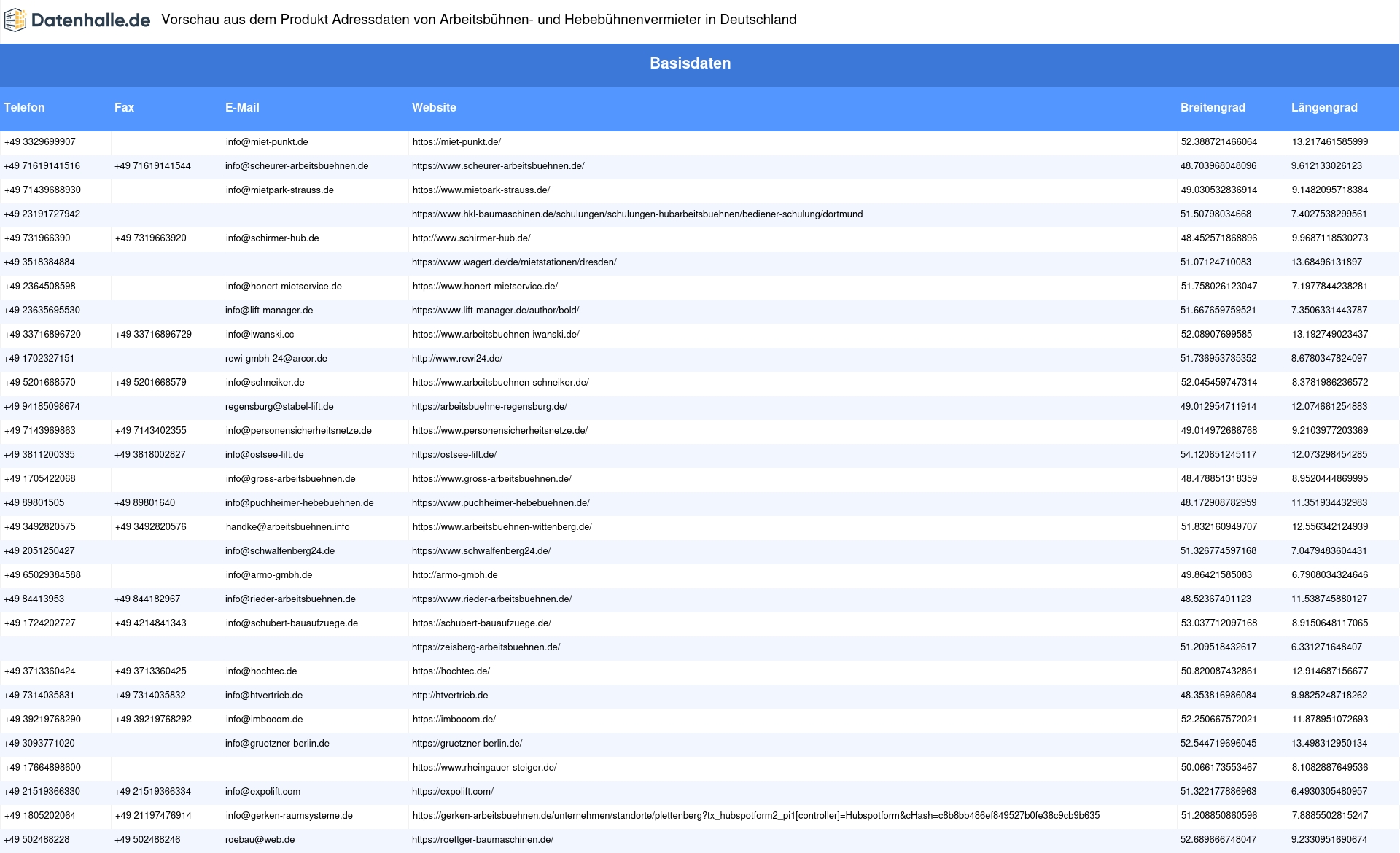Select phone number +49 3329699907
Screen dimensions: 1400x853
(40, 142)
